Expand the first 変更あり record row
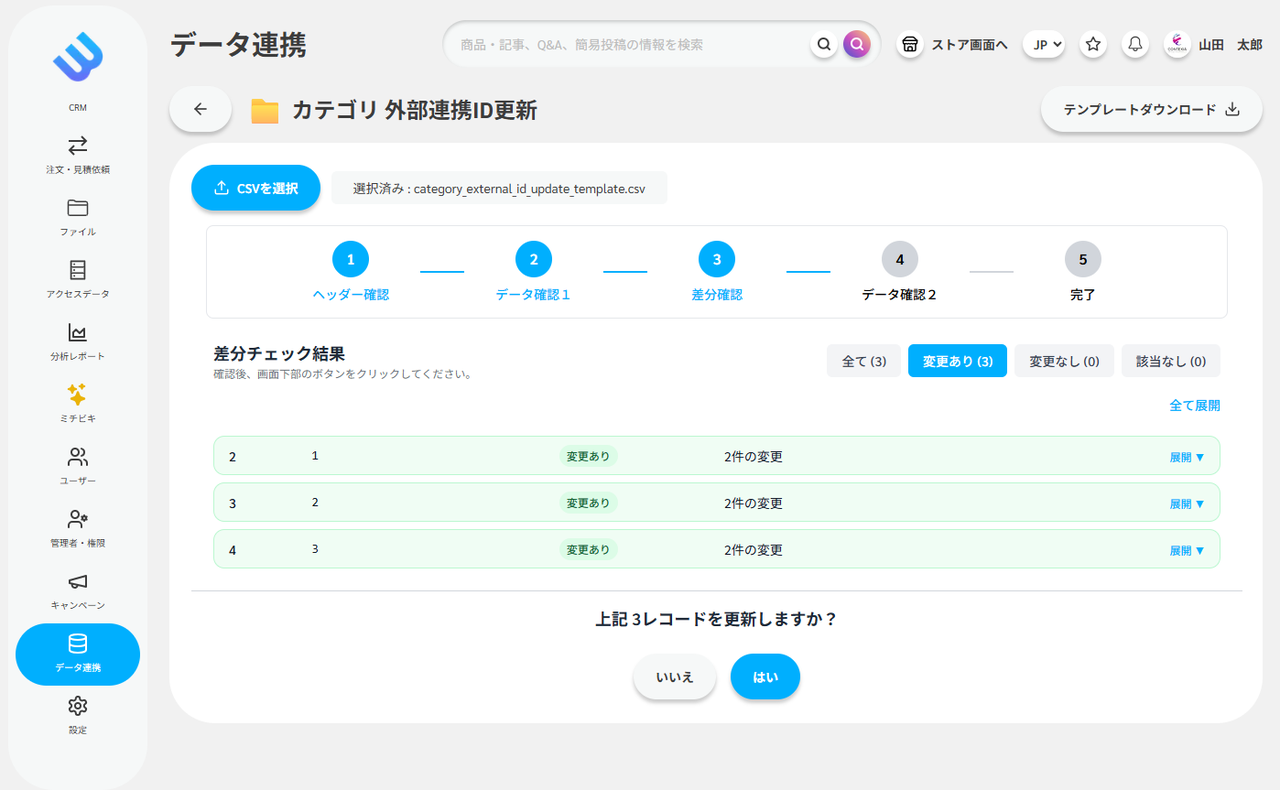This screenshot has height=790, width=1280. [1186, 456]
